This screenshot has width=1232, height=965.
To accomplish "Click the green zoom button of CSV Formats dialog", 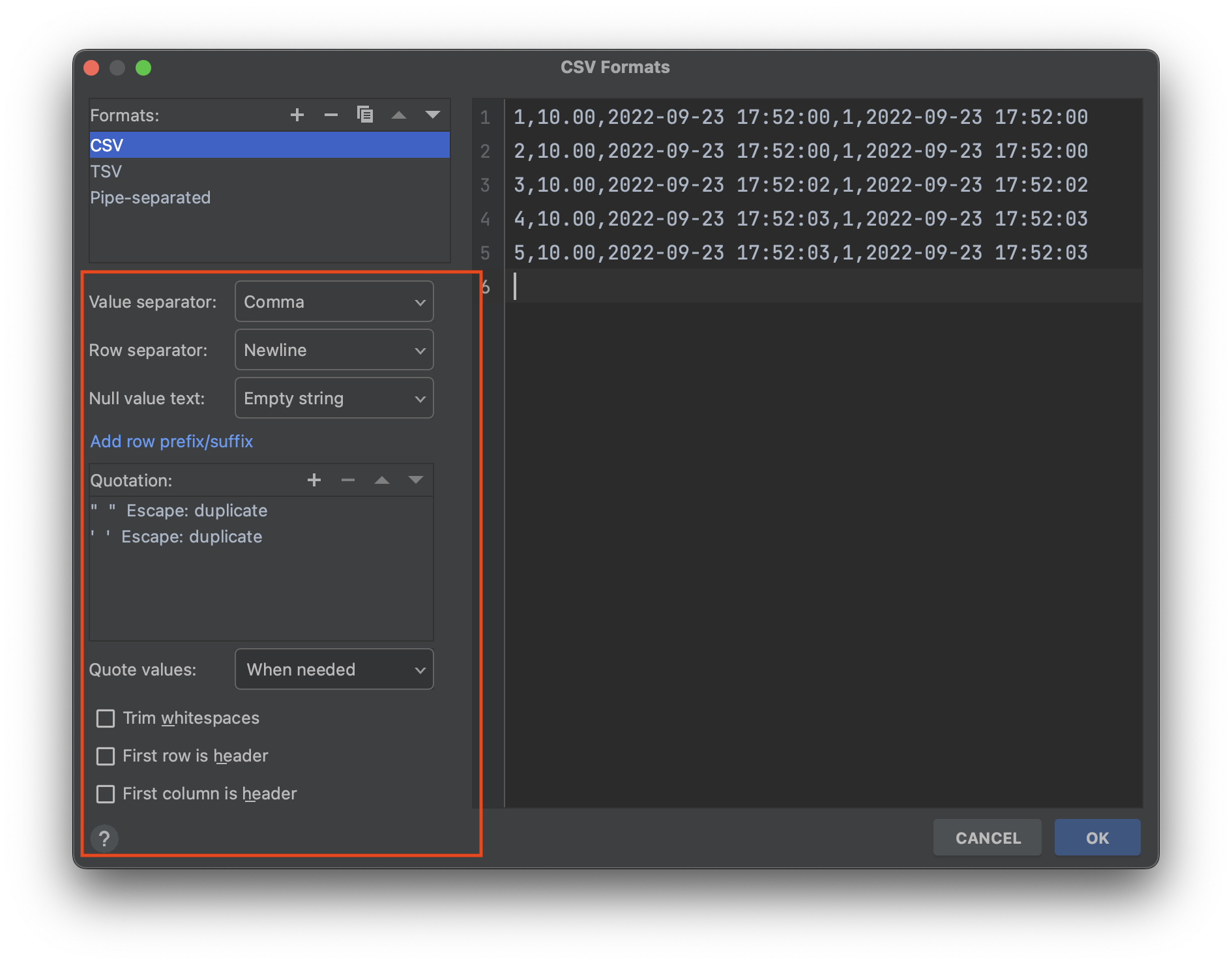I will [x=143, y=68].
